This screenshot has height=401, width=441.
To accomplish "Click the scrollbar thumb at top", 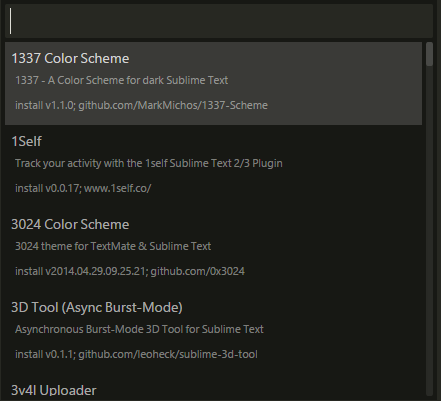I will tap(429, 54).
